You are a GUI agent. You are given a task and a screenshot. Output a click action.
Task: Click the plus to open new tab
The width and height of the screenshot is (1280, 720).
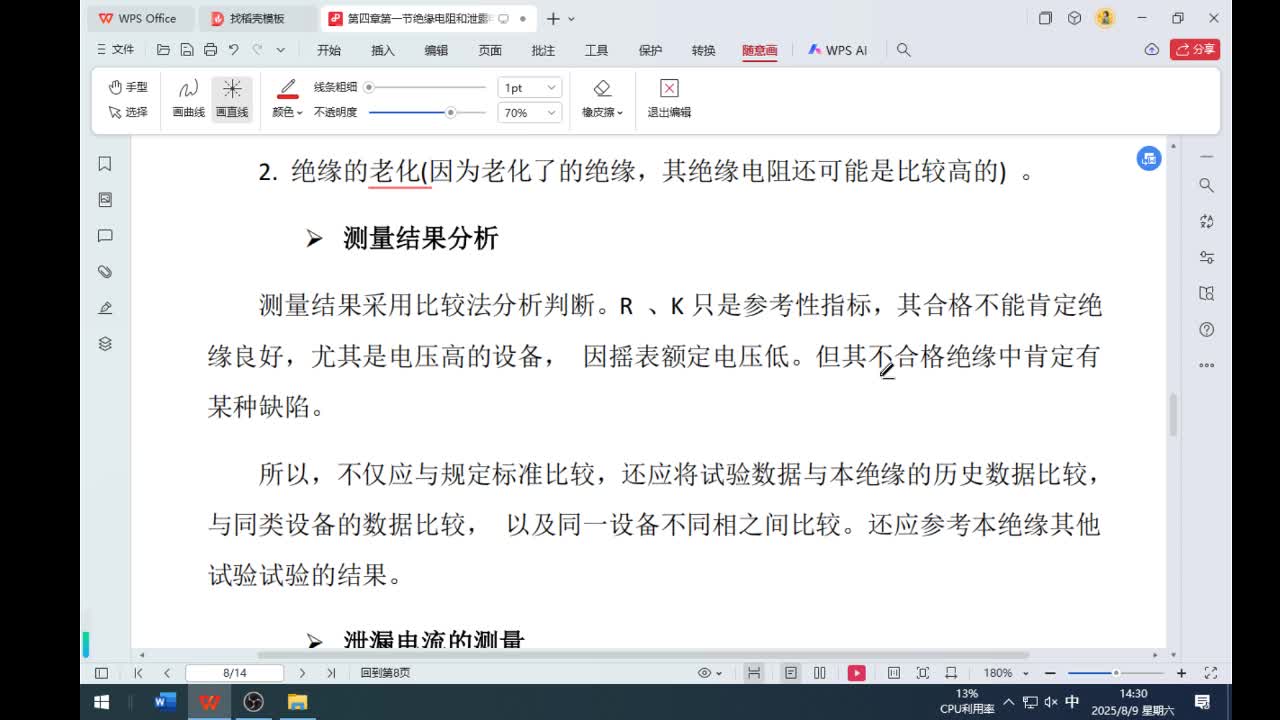click(553, 18)
